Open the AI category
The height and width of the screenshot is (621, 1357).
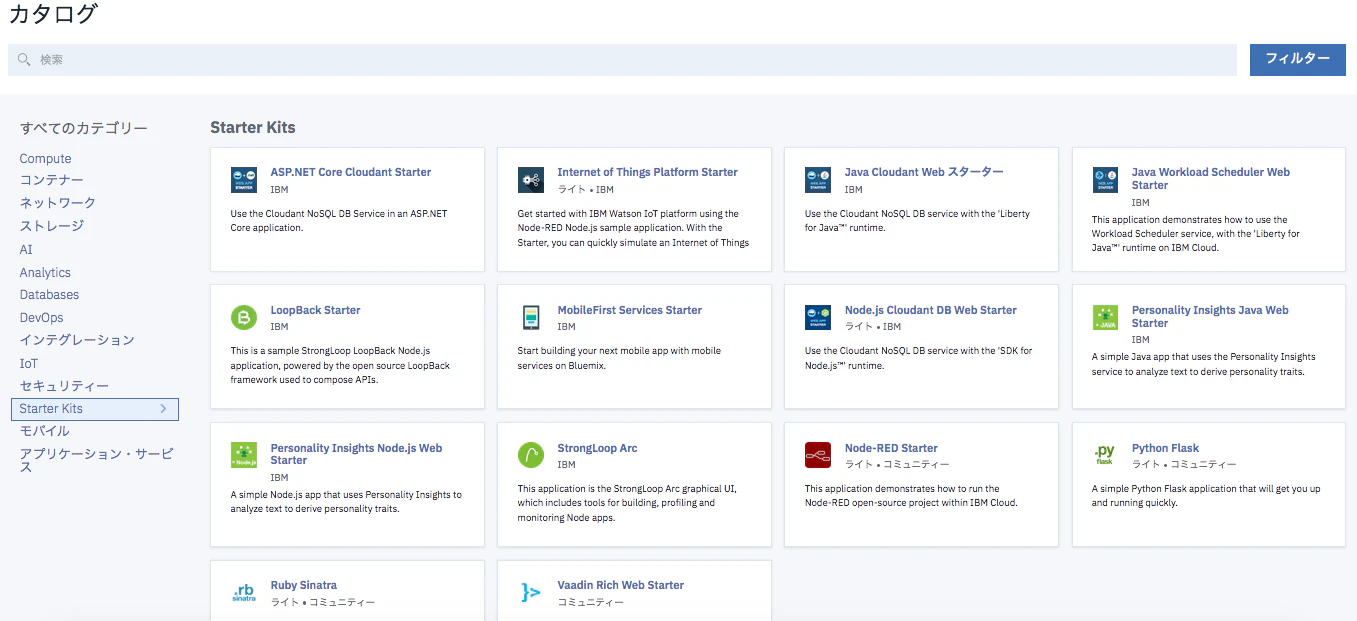coord(26,250)
